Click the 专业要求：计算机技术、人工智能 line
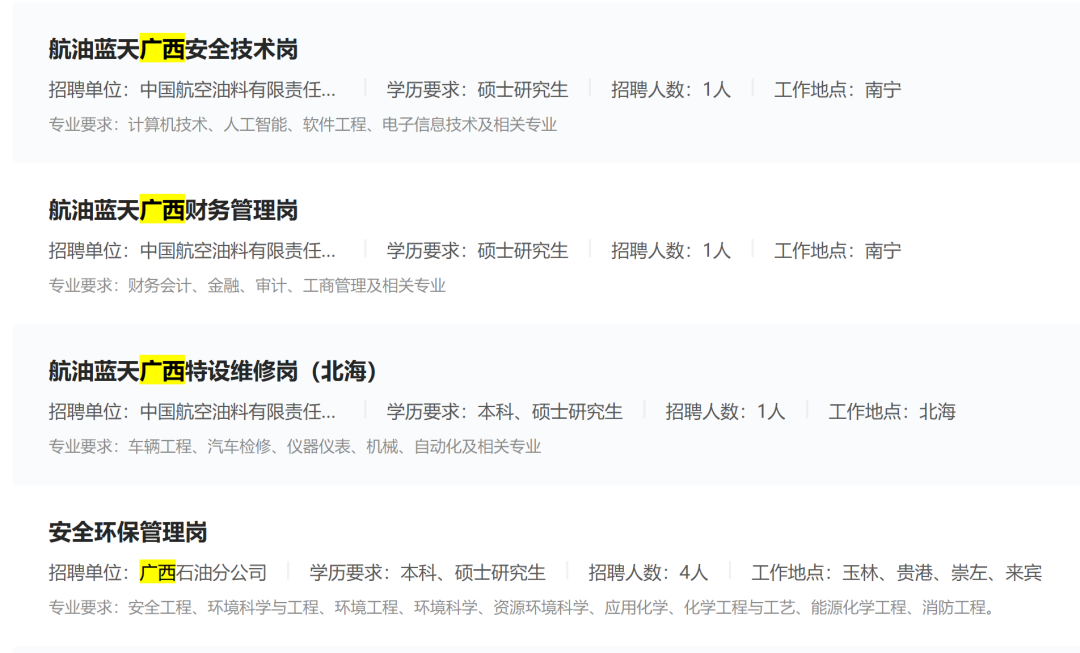Viewport: 1080px width, 653px height. tap(302, 125)
